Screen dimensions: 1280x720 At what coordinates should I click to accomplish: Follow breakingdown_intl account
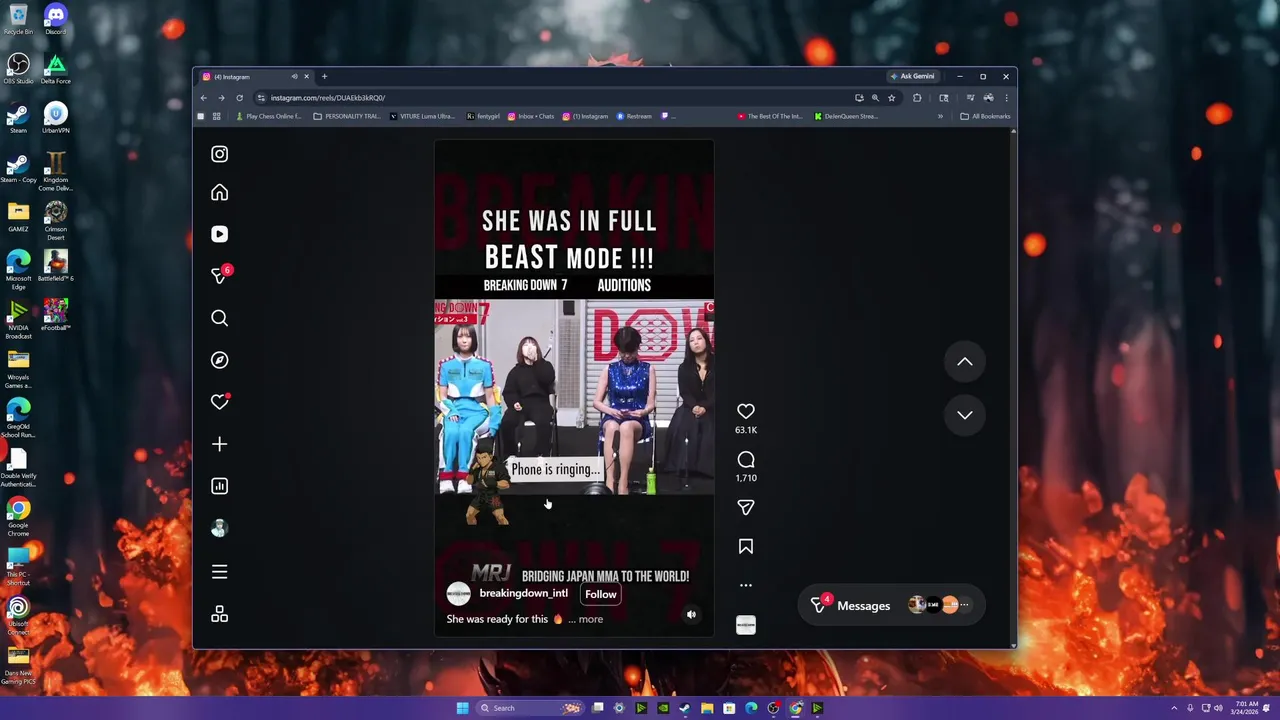[x=600, y=594]
